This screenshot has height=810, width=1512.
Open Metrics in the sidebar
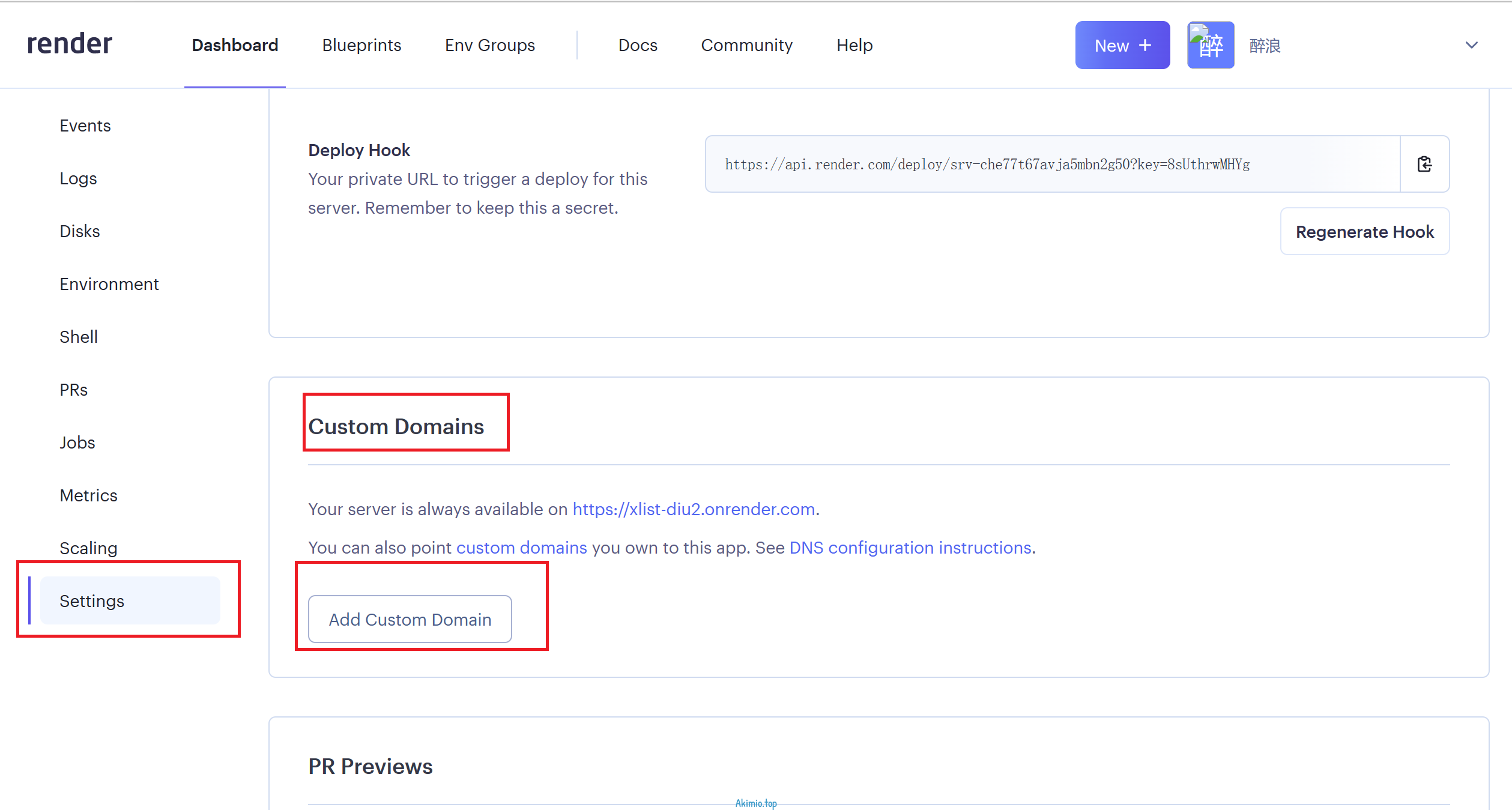89,495
